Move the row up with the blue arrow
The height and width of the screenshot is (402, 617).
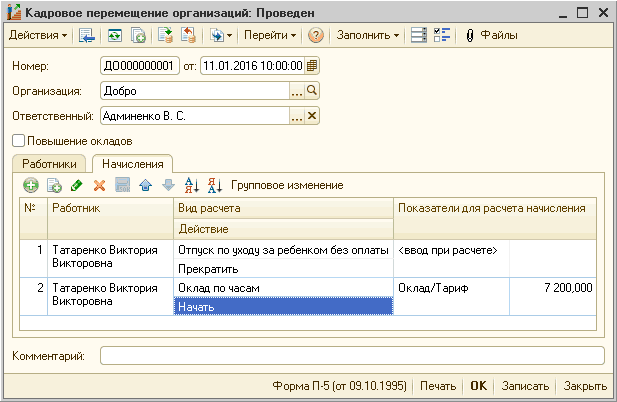click(x=146, y=185)
